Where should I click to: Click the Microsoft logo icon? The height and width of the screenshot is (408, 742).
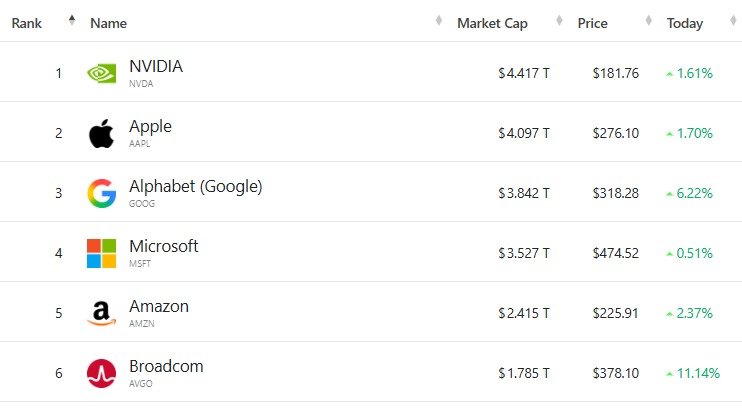click(x=101, y=253)
